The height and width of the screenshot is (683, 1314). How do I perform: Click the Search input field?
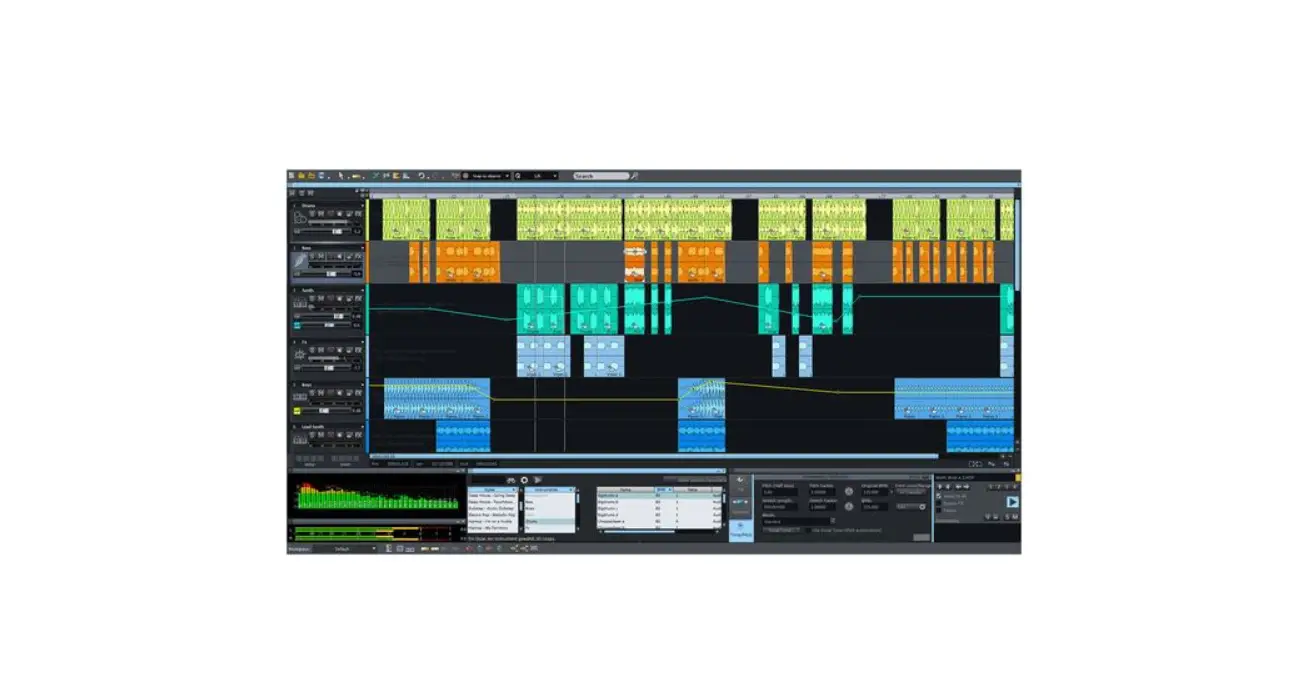point(601,176)
